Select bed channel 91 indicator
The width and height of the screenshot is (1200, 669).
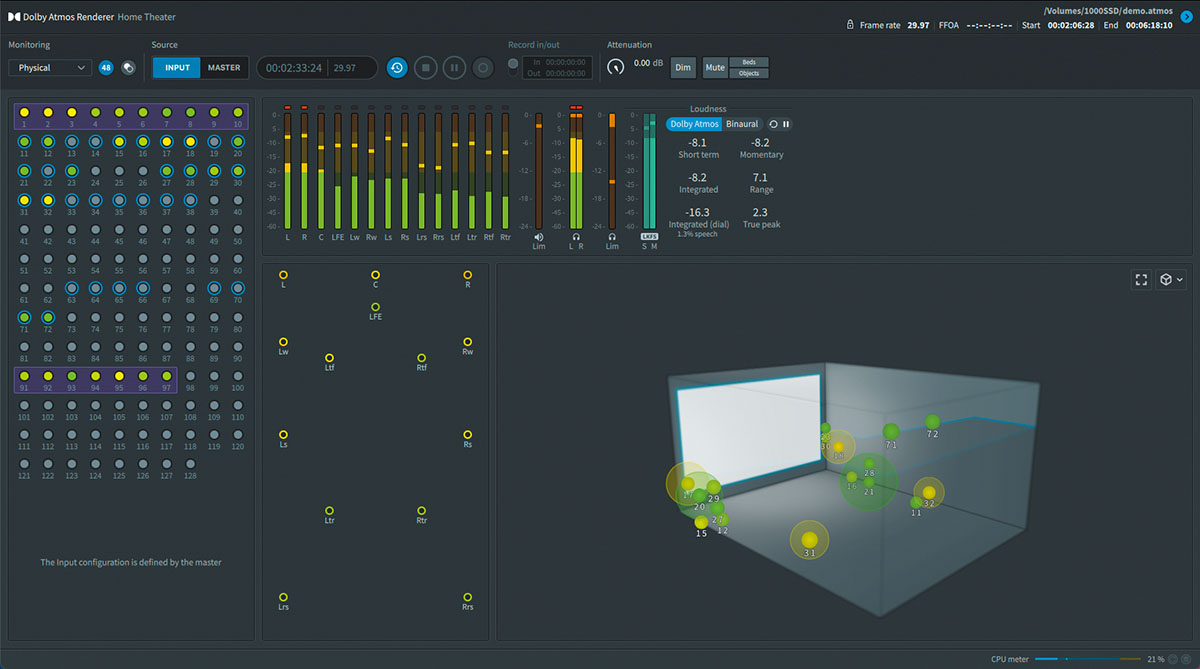point(24,375)
